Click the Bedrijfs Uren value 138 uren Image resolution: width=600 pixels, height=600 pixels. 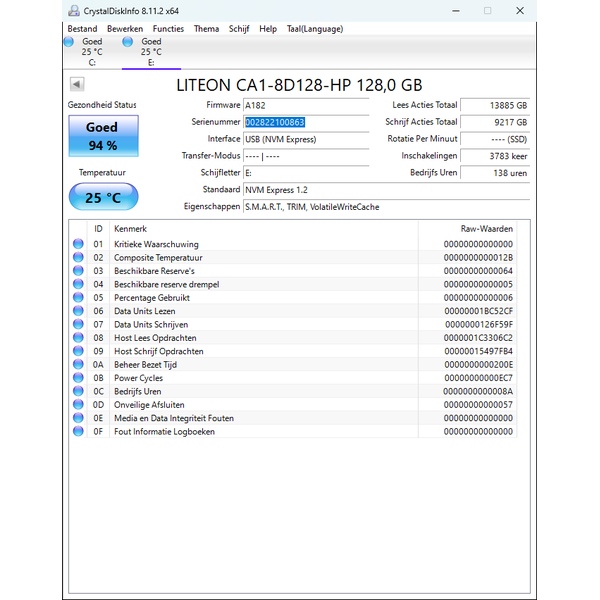click(495, 173)
